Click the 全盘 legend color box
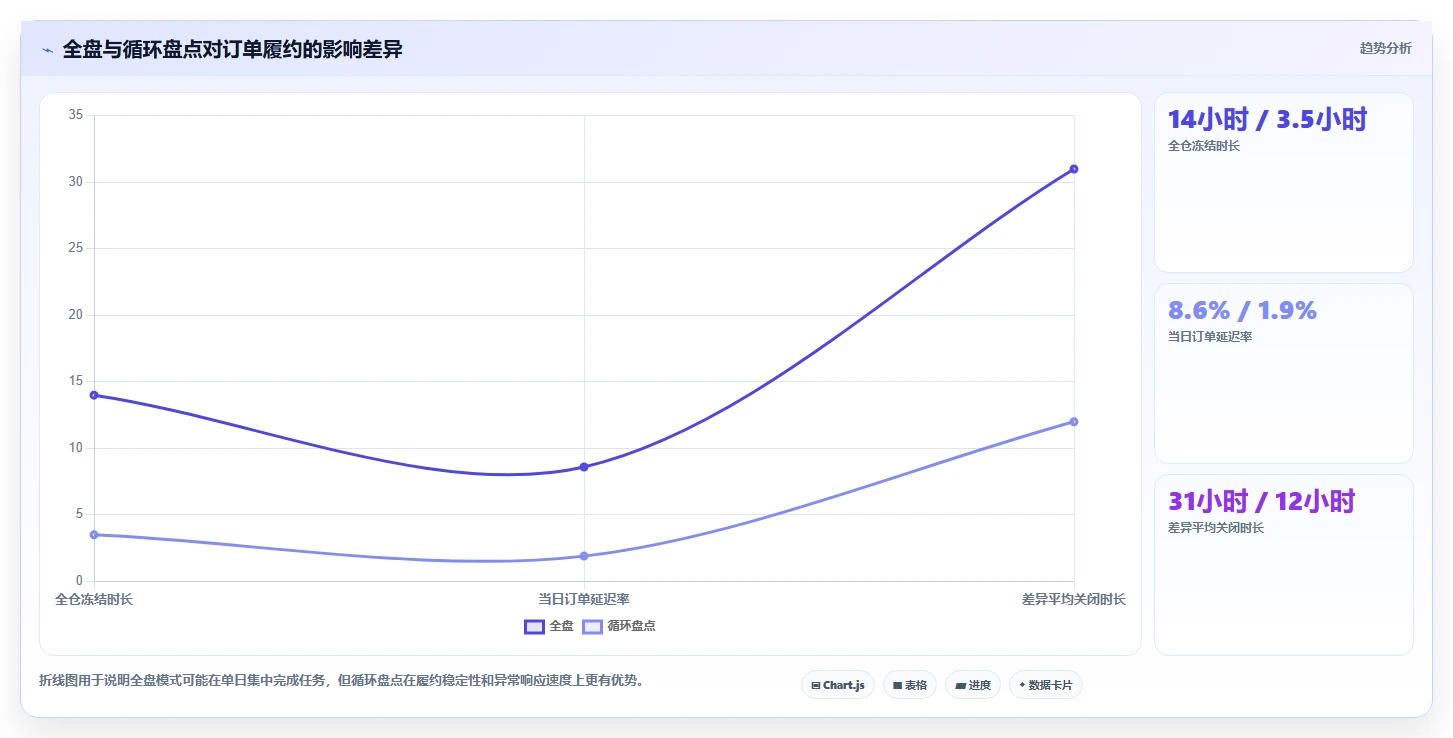 [x=534, y=626]
